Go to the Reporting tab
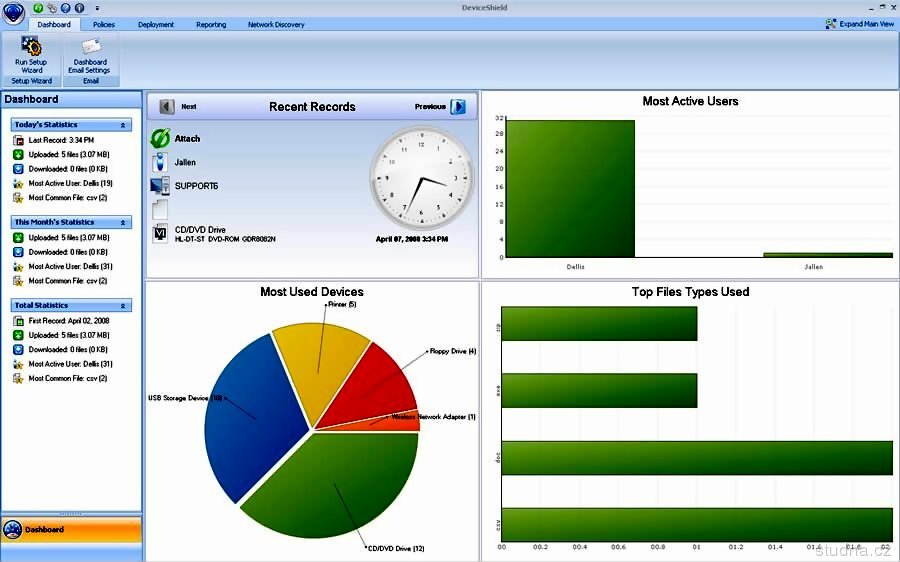 (x=211, y=25)
